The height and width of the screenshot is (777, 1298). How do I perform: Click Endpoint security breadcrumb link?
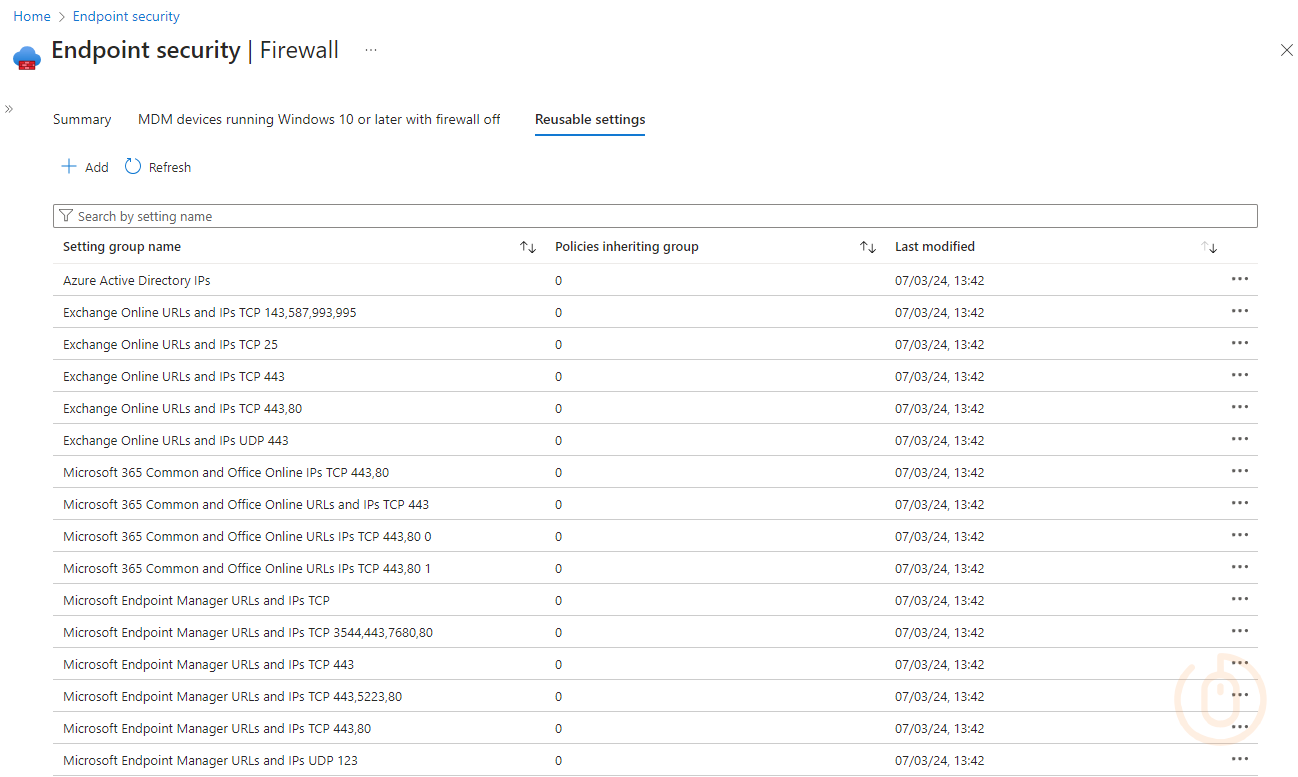point(126,16)
